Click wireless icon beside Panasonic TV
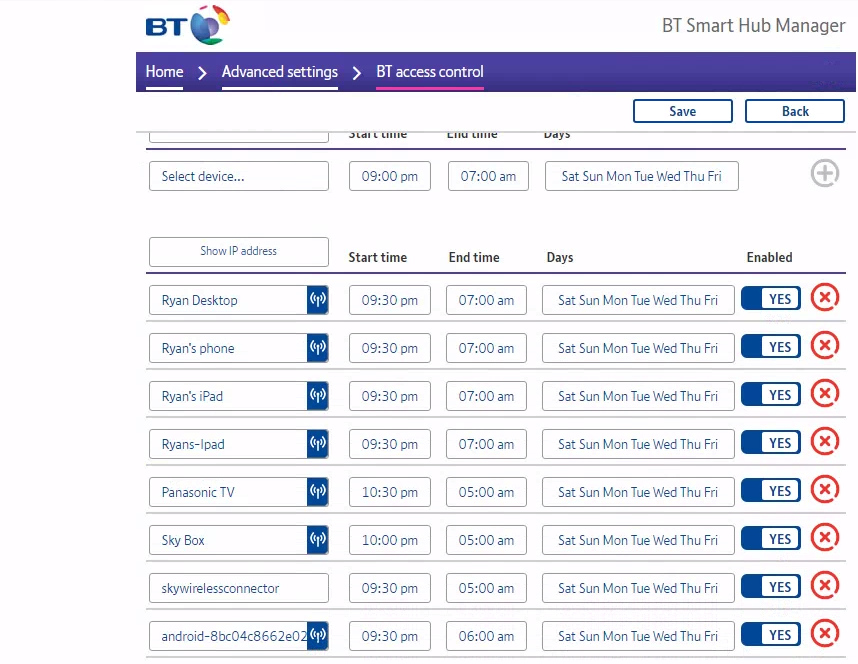 (317, 492)
